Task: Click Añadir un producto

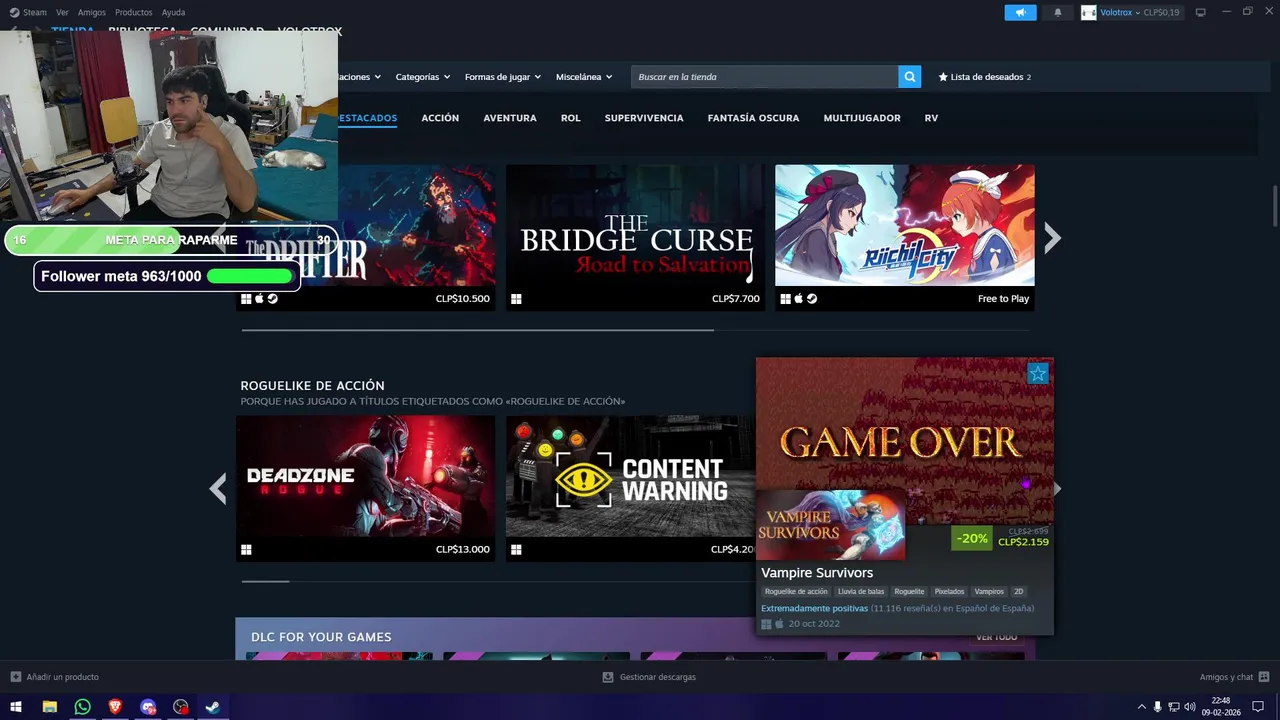Action: [63, 677]
